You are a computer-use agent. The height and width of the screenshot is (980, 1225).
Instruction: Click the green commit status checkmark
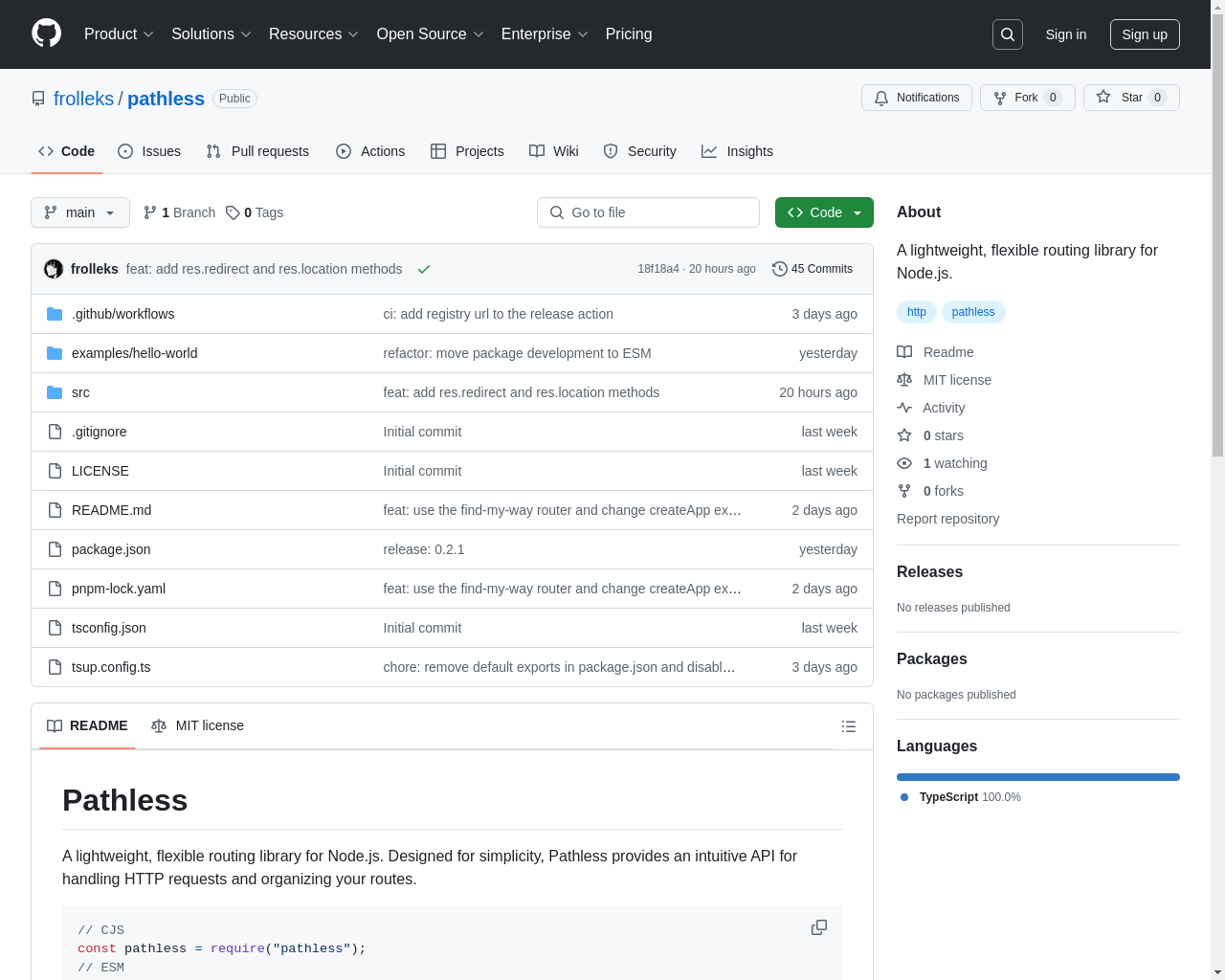[424, 269]
